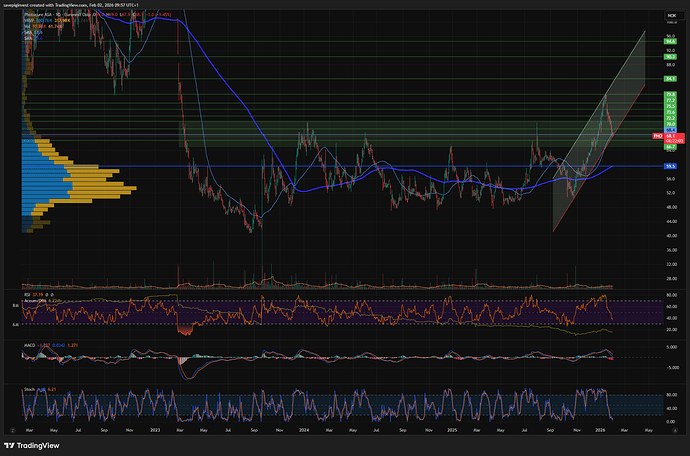Click the 79.8 green price label
Image resolution: width=690 pixels, height=456 pixels.
click(x=672, y=94)
